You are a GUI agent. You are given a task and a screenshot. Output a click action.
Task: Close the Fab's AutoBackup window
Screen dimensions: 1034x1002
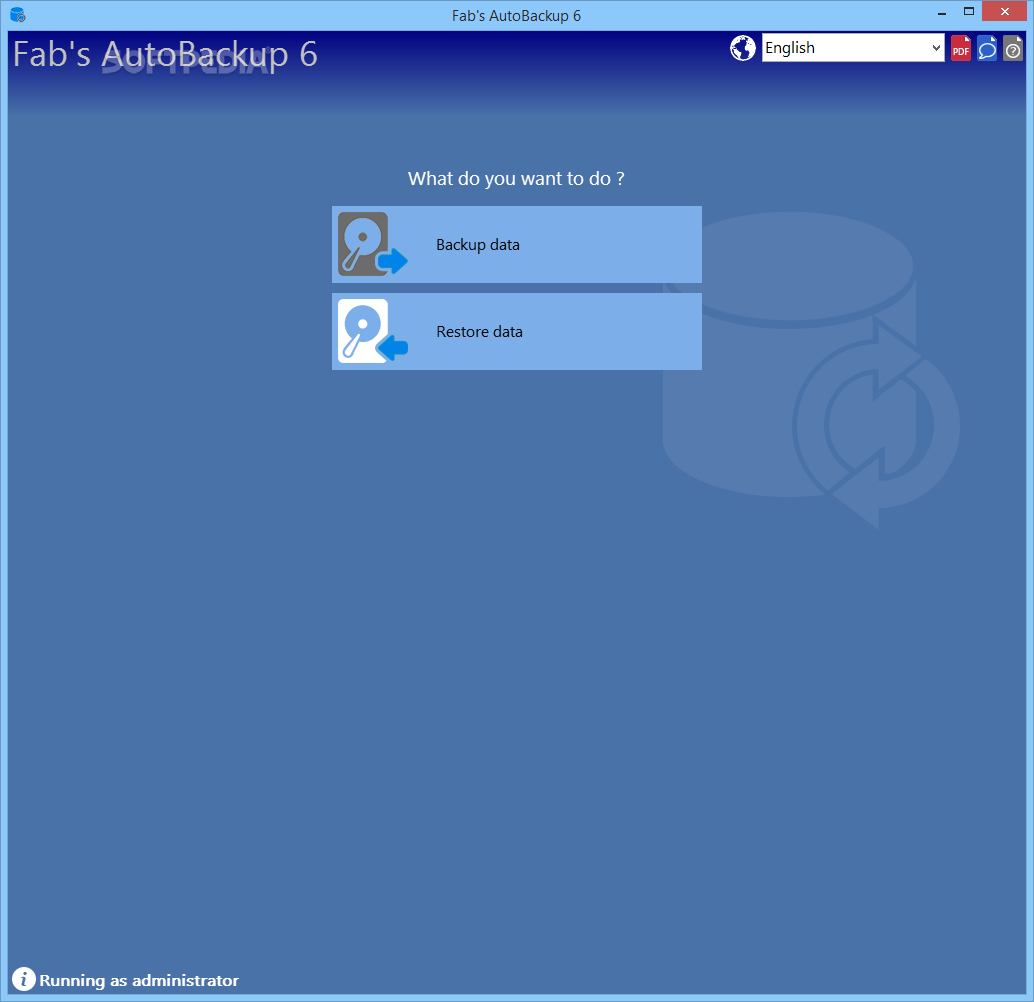point(1004,11)
